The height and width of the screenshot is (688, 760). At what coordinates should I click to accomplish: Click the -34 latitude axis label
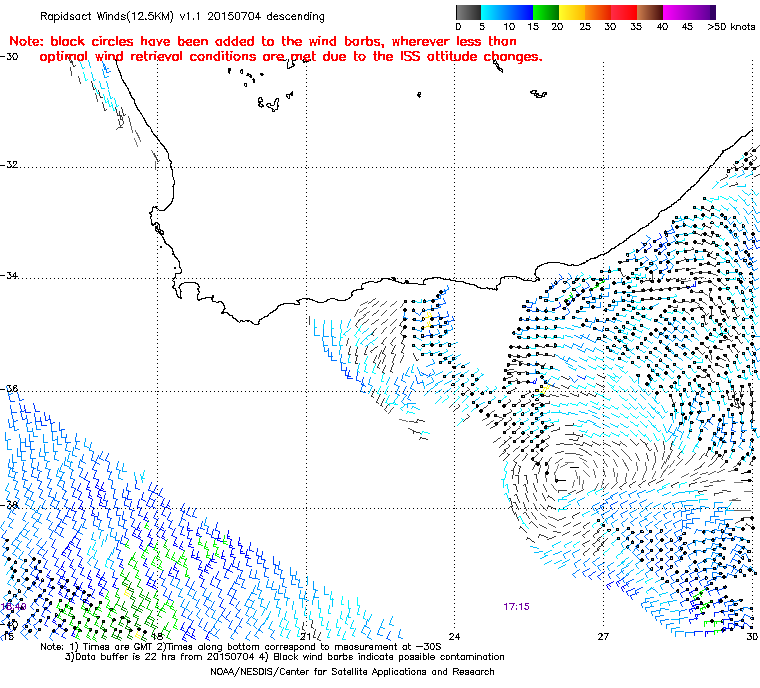[x=10, y=275]
